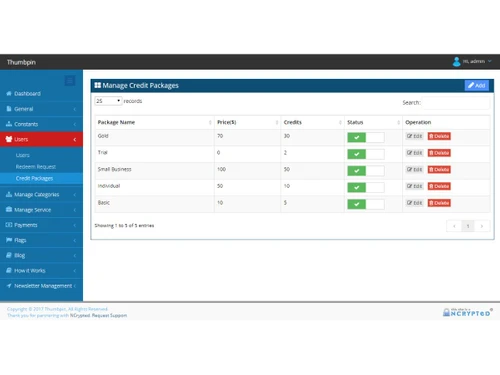
Task: Expand the Manage Categories chevron
Action: 75,195
